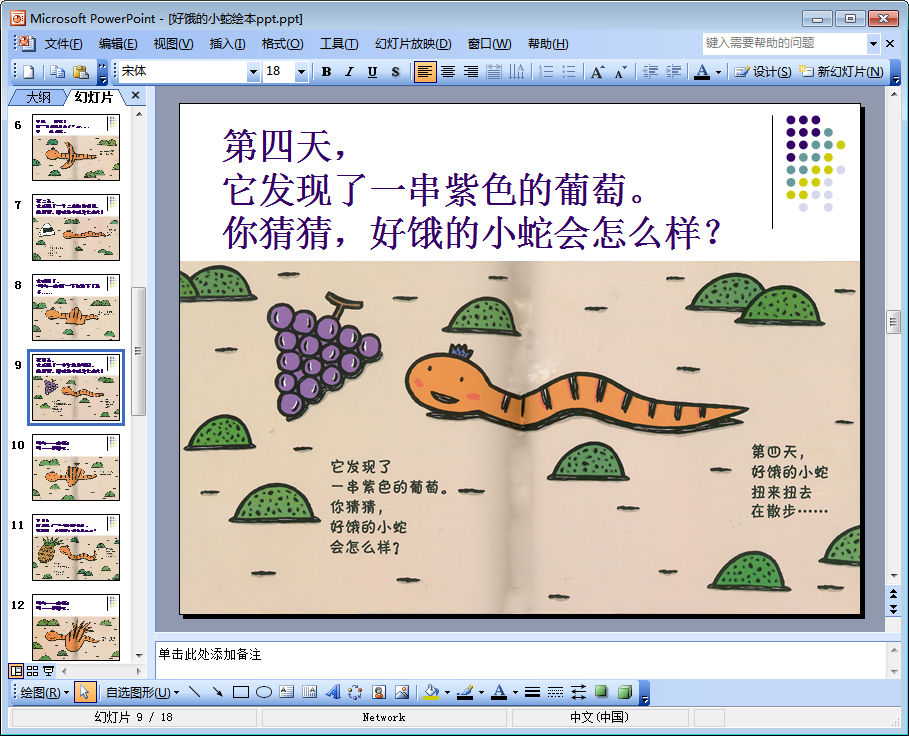Select the Arrow drawing tool

click(218, 693)
